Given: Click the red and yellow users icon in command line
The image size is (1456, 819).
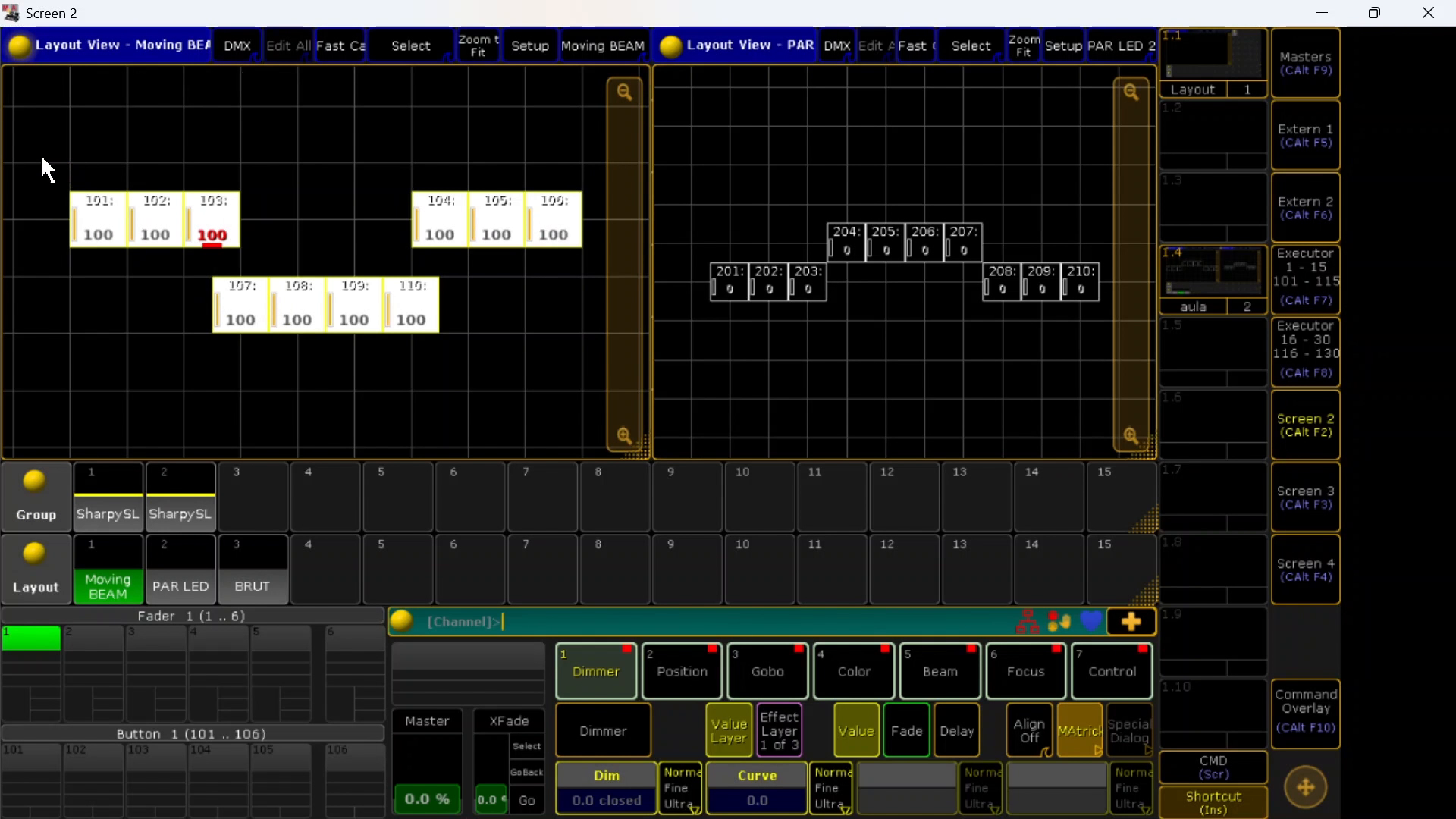Looking at the screenshot, I should 1059,622.
